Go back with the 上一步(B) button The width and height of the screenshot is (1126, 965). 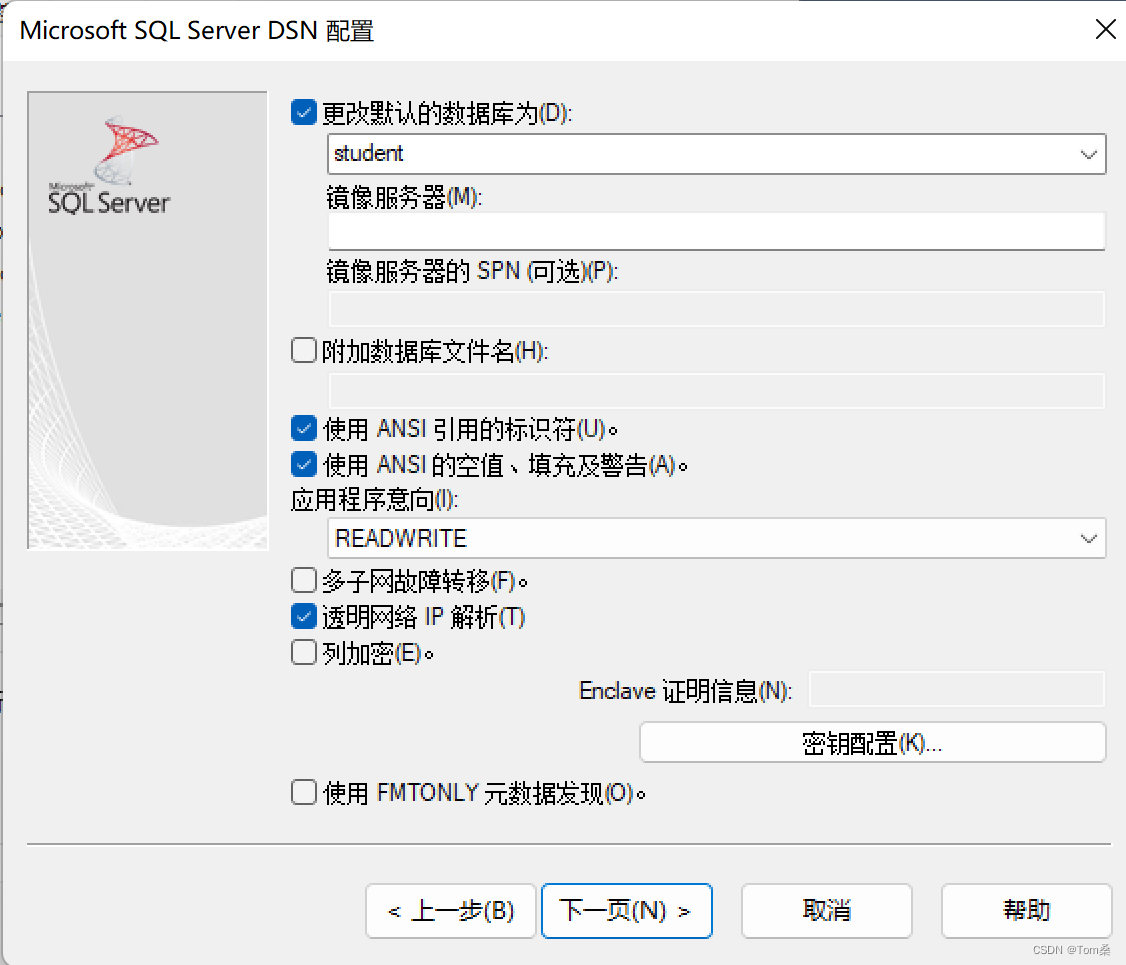(451, 910)
